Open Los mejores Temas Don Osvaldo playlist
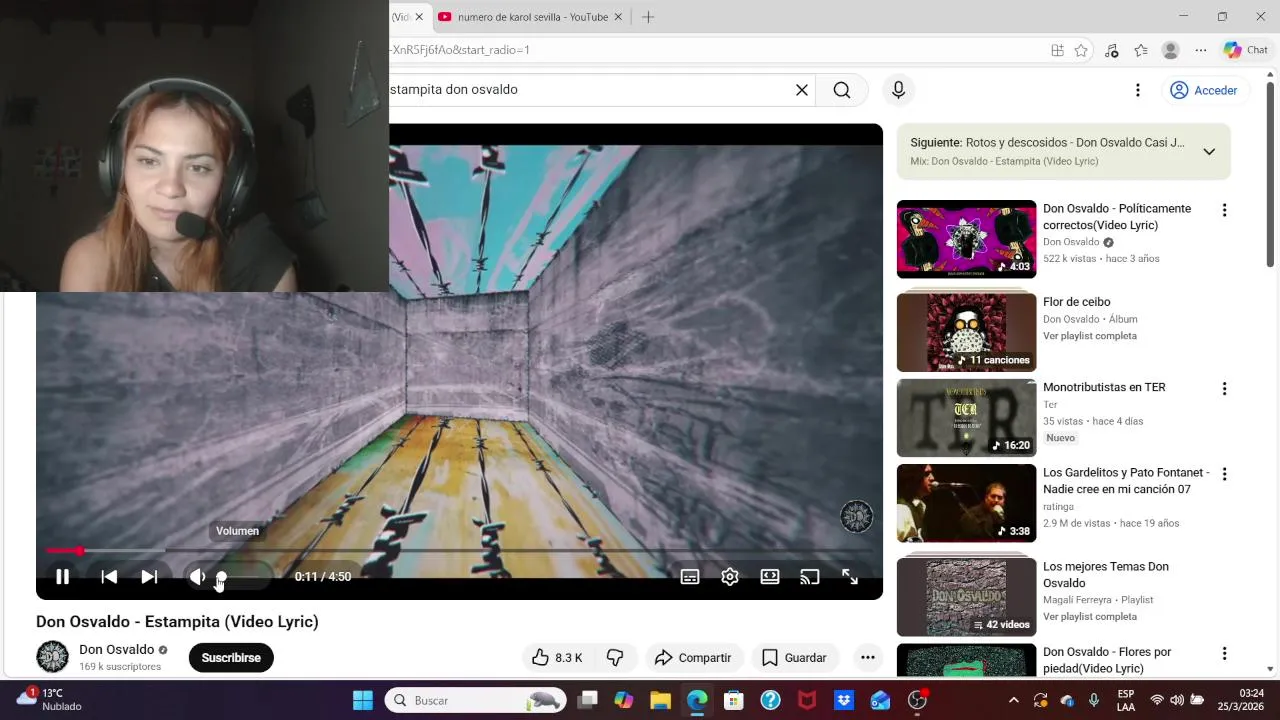This screenshot has width=1280, height=720. click(x=966, y=597)
